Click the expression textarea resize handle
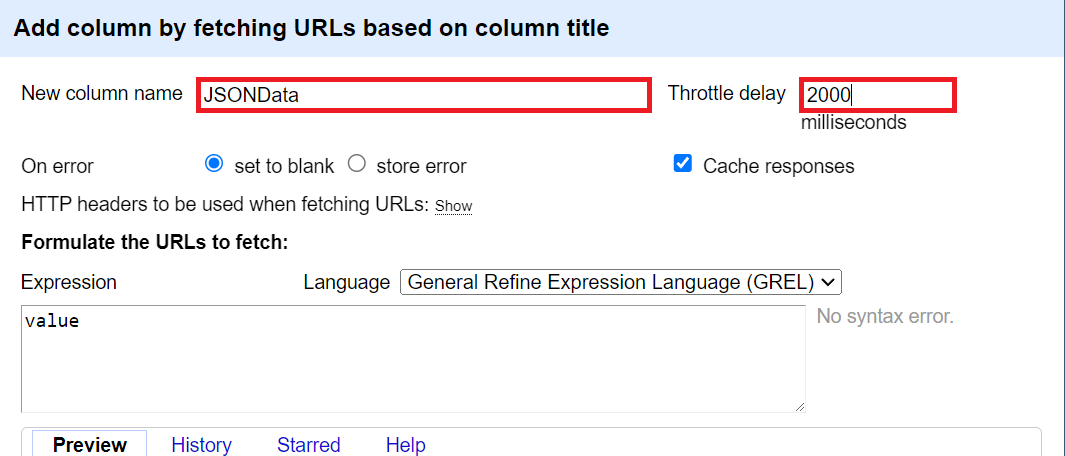The height and width of the screenshot is (456, 1065). click(799, 406)
